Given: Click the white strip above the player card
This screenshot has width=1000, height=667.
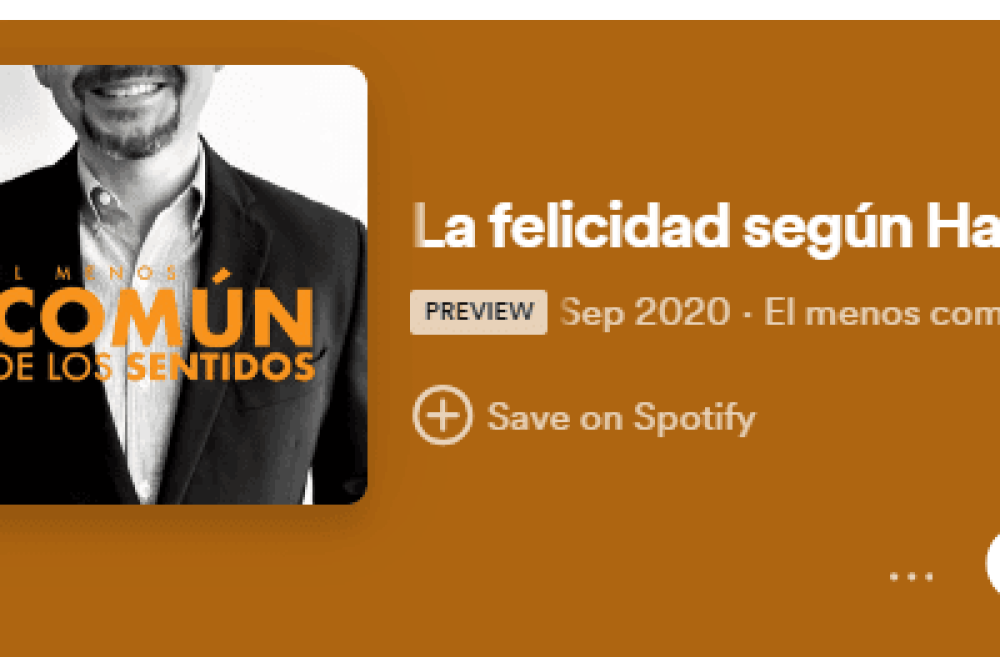Looking at the screenshot, I should tap(500, 10).
